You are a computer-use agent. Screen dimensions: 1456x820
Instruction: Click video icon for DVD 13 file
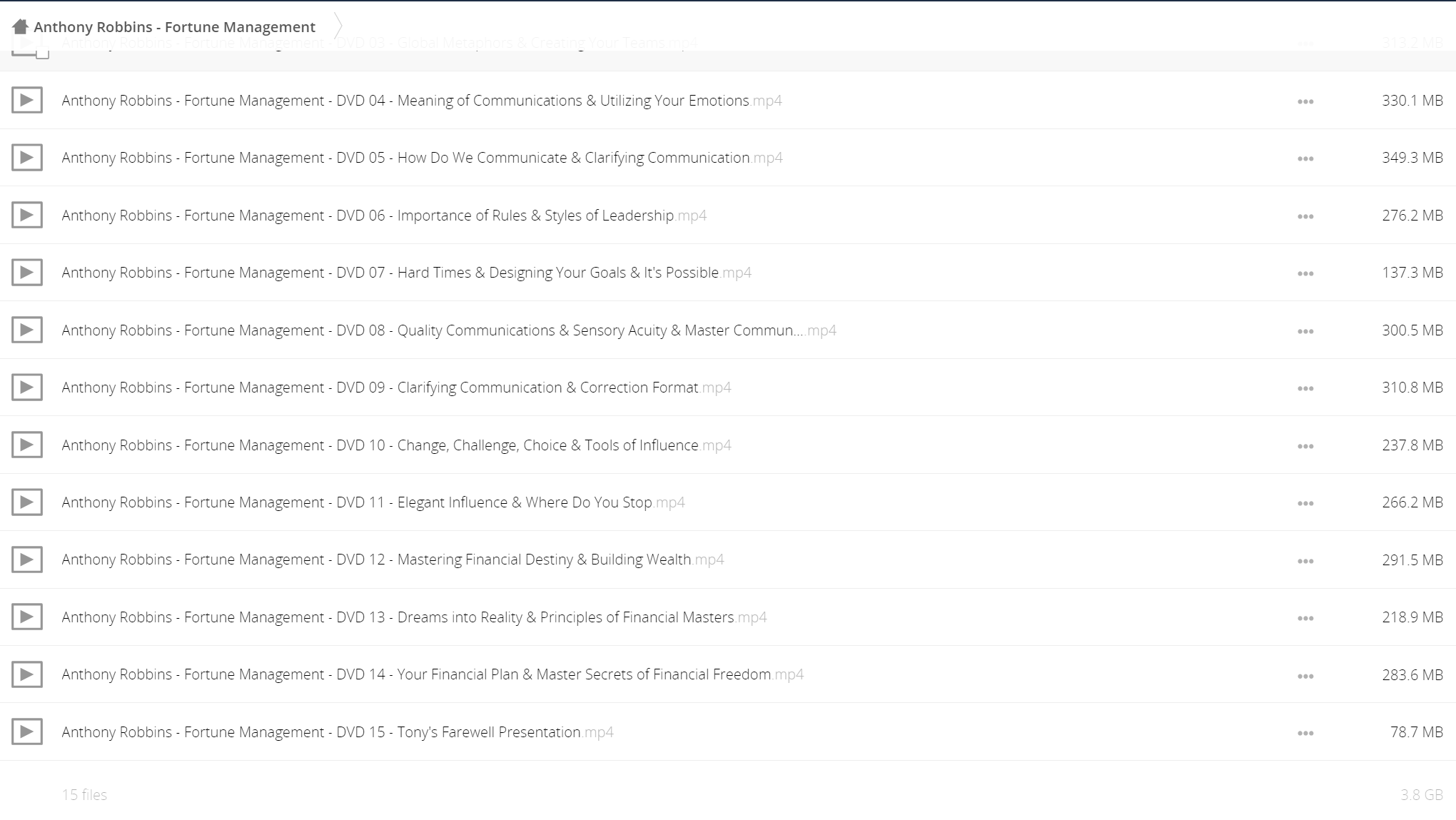(27, 617)
